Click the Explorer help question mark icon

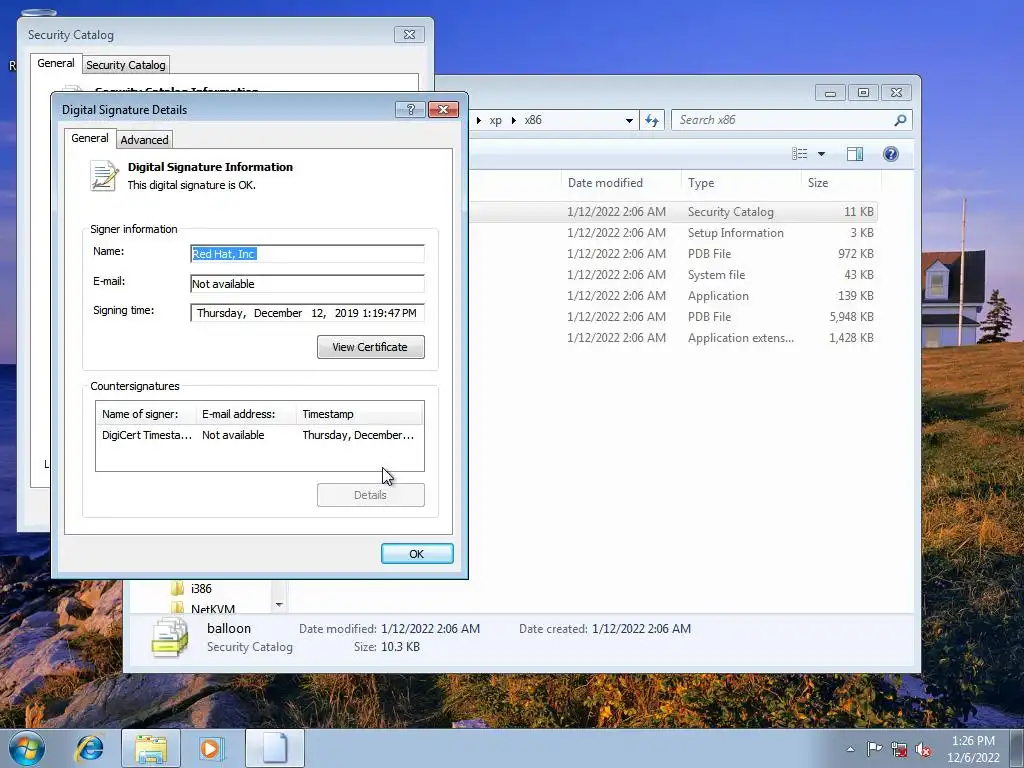pos(891,154)
